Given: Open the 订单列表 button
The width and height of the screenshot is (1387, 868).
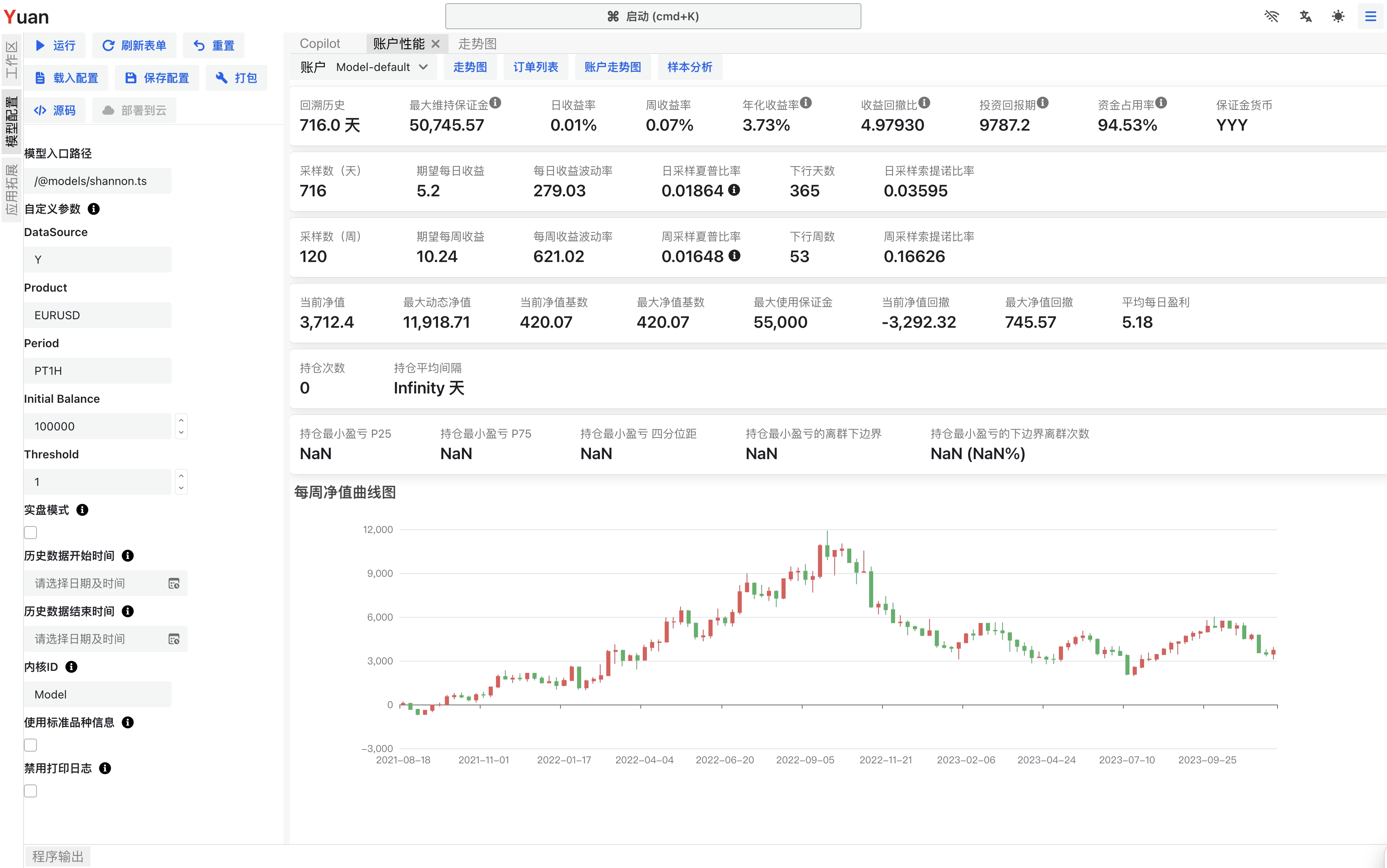Looking at the screenshot, I should pos(535,67).
